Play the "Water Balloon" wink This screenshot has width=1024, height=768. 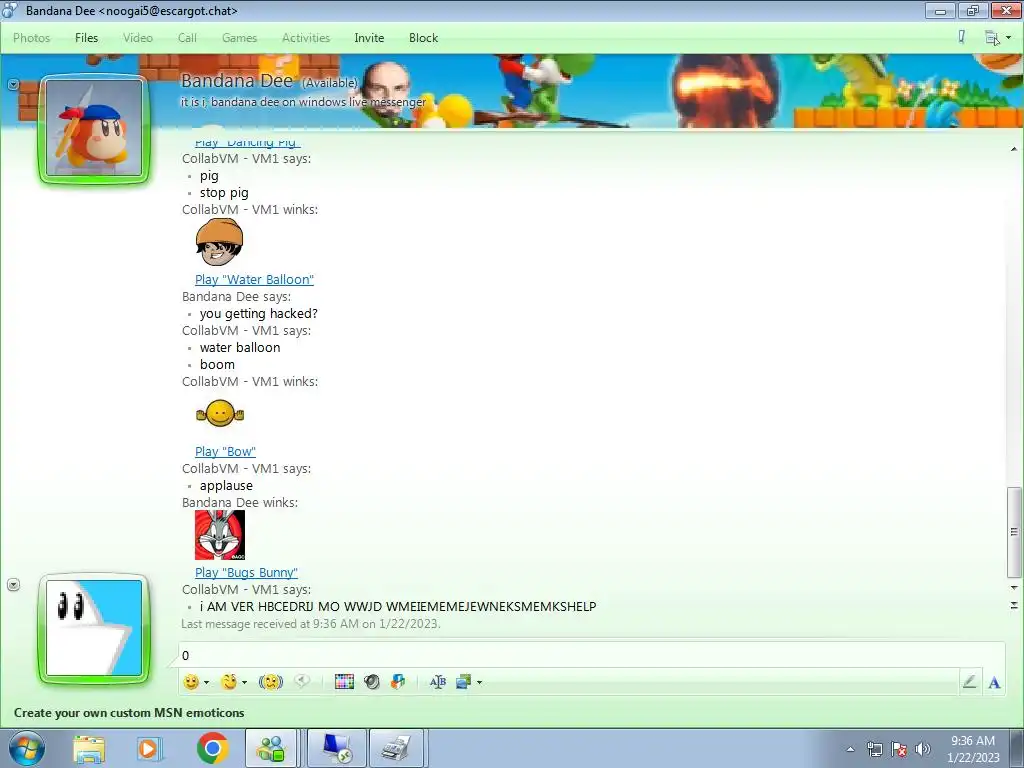[254, 280]
